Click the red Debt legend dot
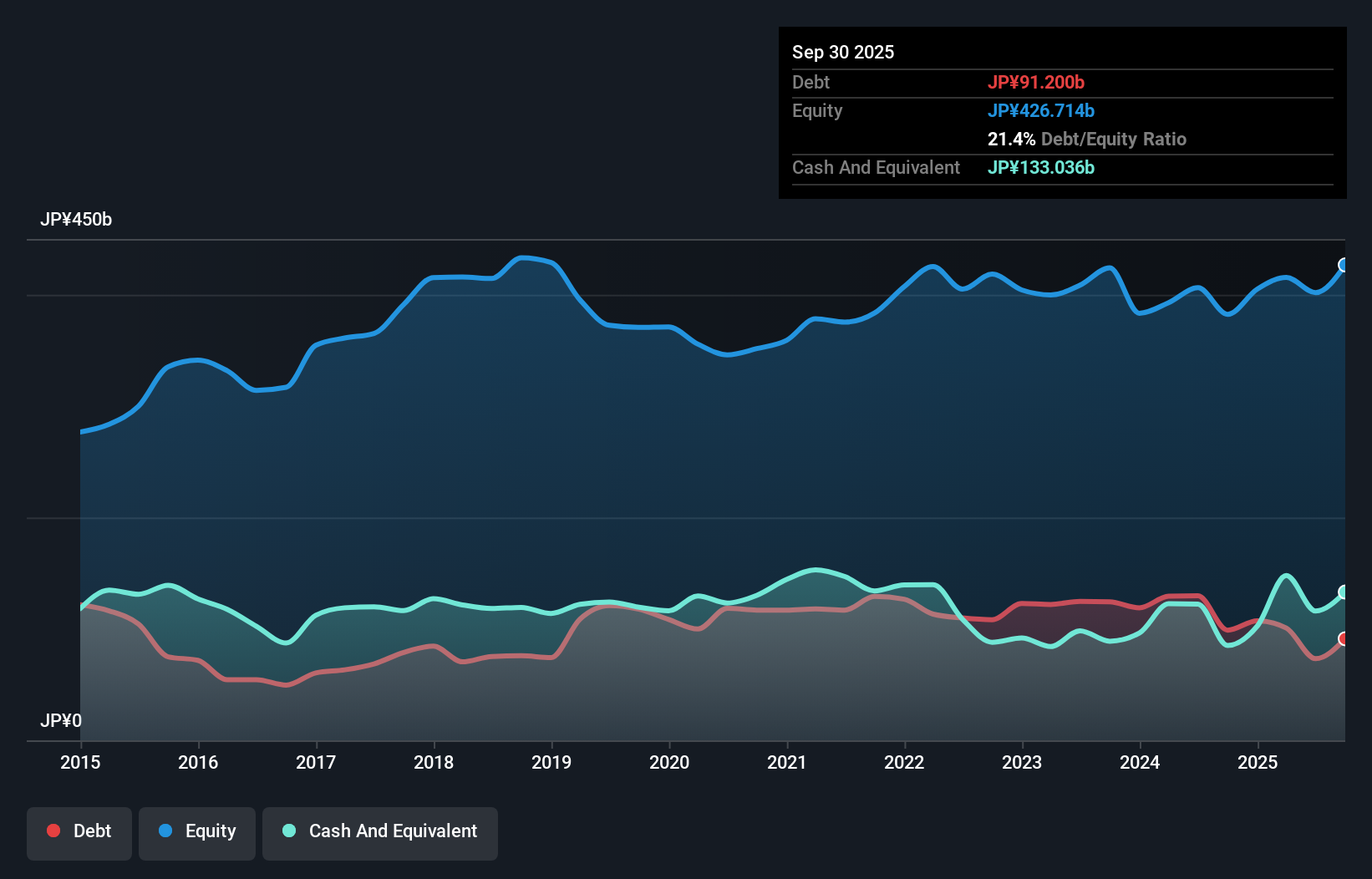1372x879 pixels. (52, 831)
